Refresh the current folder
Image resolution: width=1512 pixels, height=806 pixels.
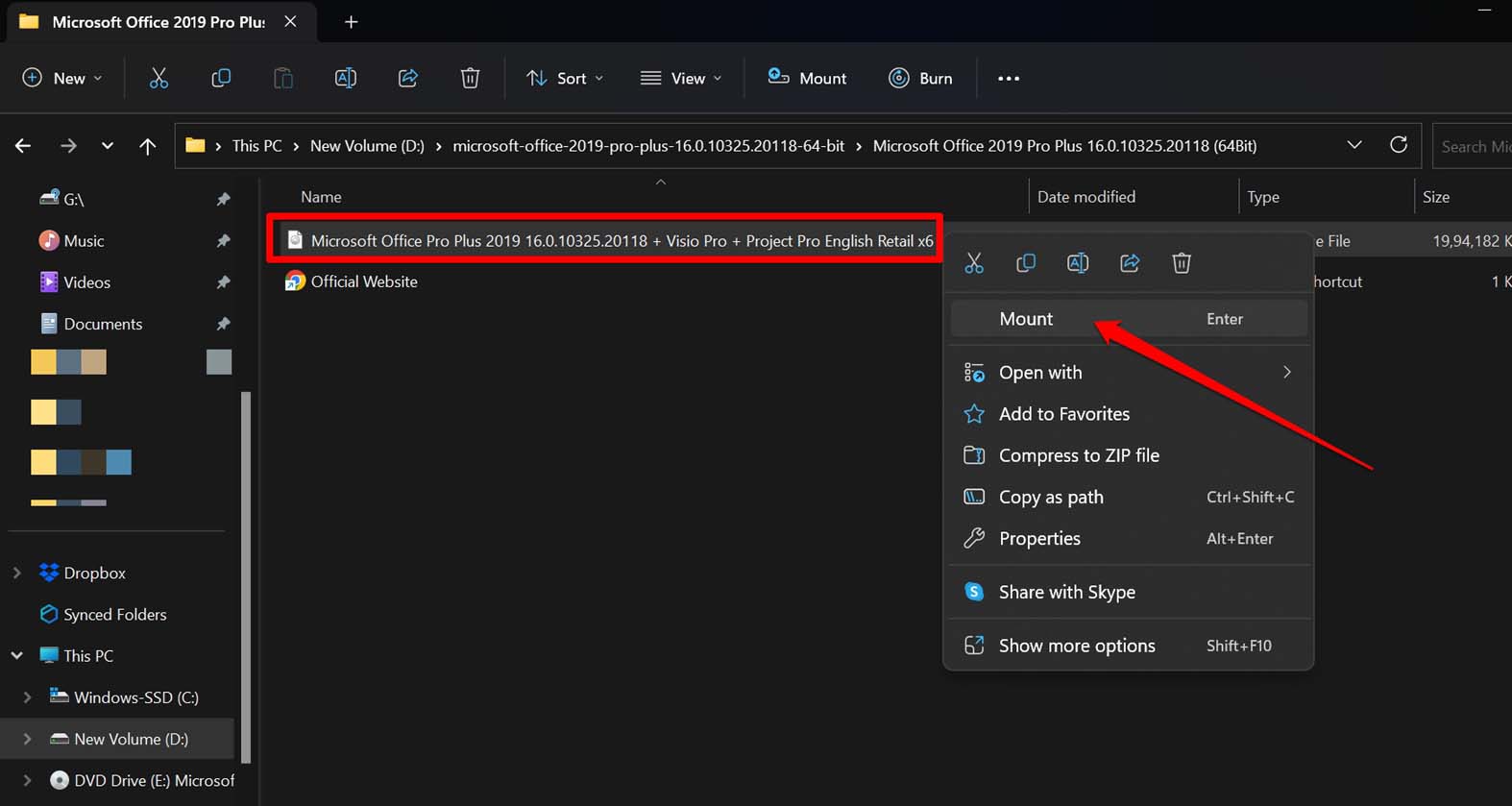[x=1399, y=145]
